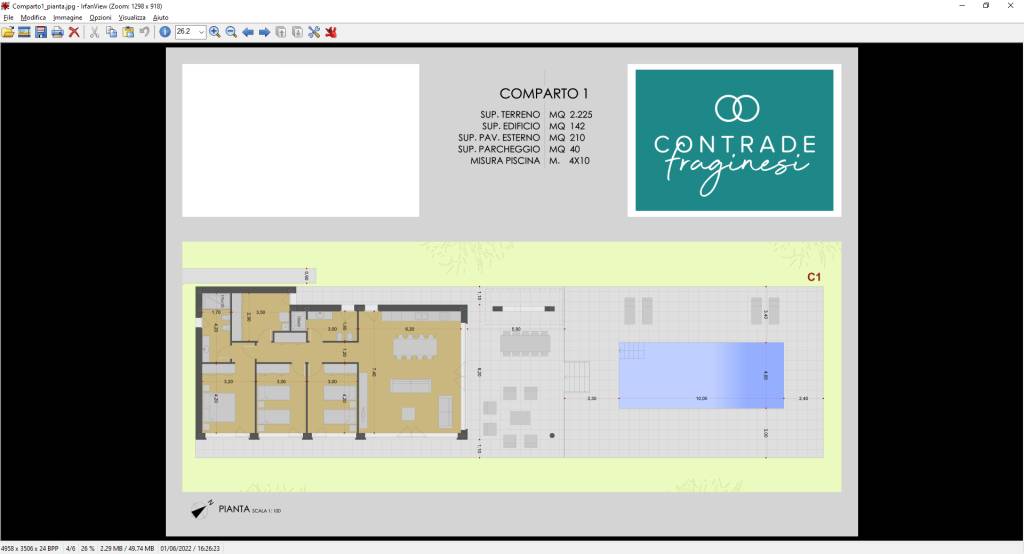
Task: Zoom in with magnifier plus icon
Action: 215,32
